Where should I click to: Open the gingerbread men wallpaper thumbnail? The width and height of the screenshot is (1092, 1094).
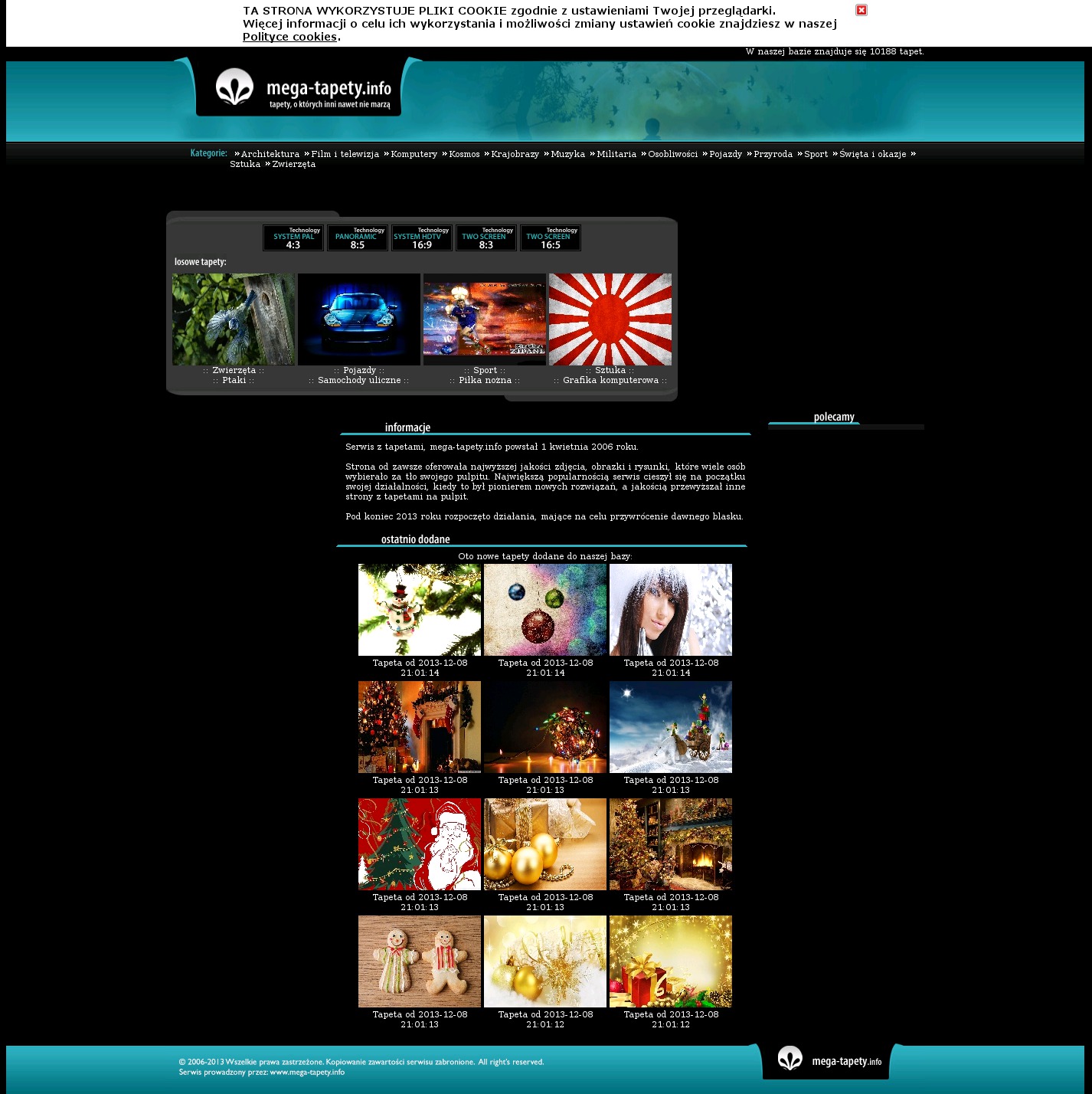(x=420, y=961)
